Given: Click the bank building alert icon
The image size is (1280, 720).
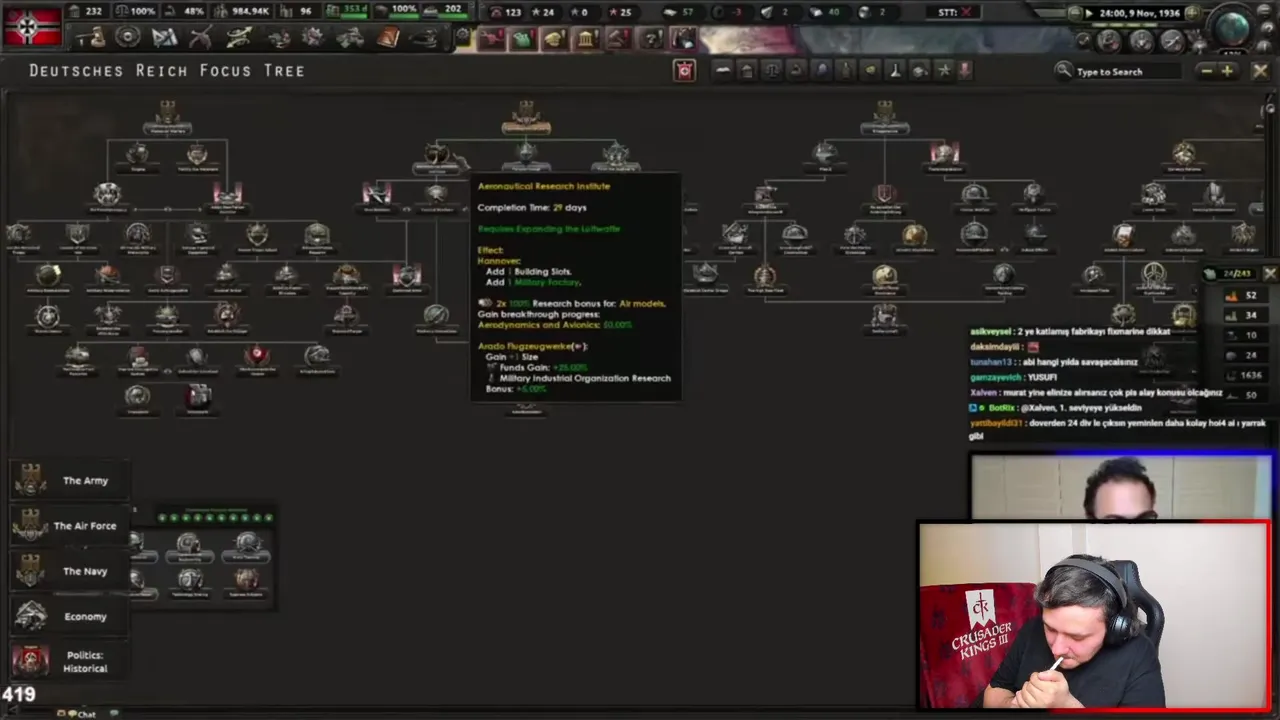Looking at the screenshot, I should coord(586,39).
